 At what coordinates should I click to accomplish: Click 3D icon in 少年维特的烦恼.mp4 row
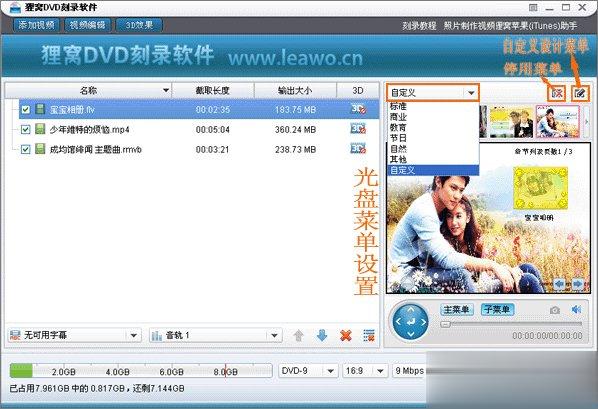[x=358, y=129]
